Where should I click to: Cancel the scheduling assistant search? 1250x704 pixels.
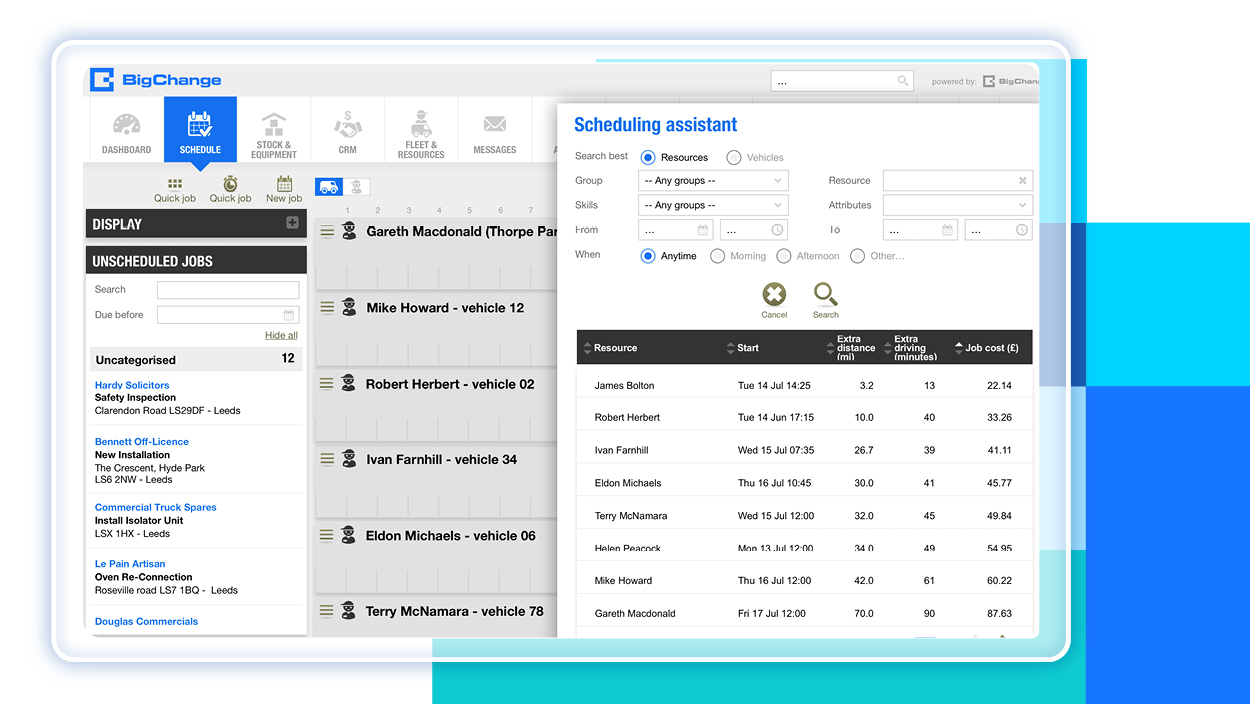pyautogui.click(x=774, y=299)
